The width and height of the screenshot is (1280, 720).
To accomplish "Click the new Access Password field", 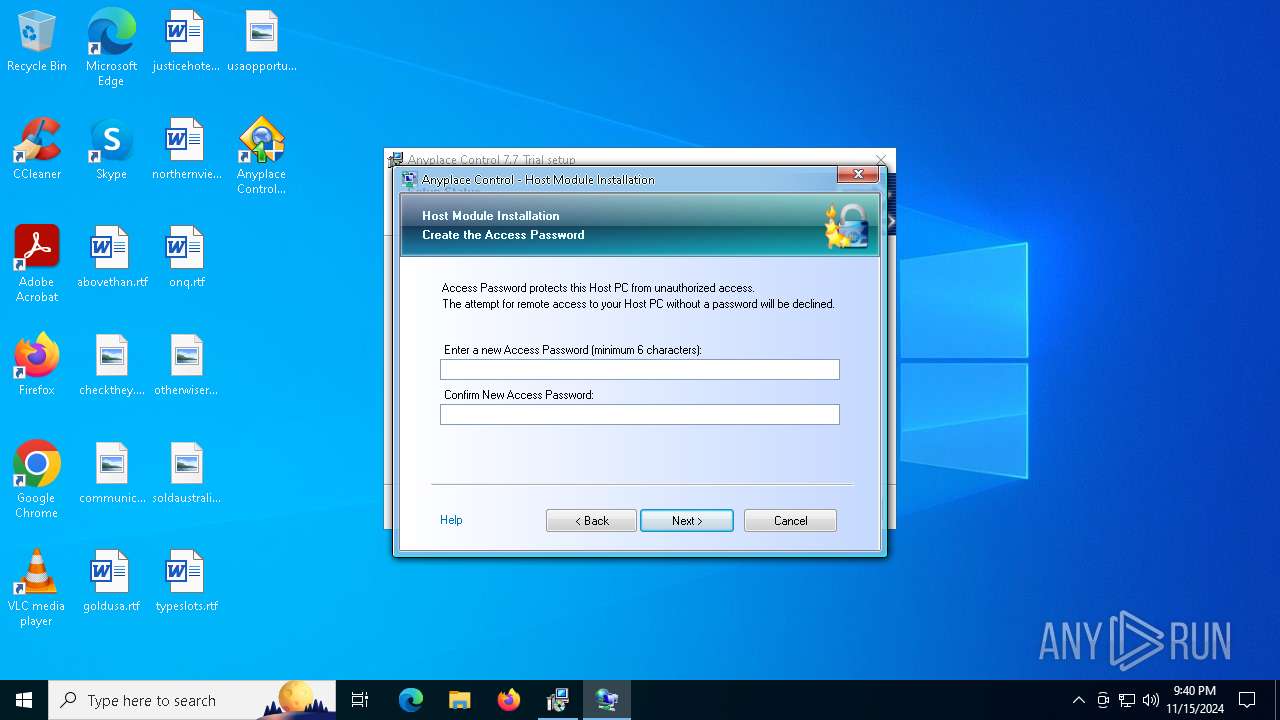I will (640, 370).
